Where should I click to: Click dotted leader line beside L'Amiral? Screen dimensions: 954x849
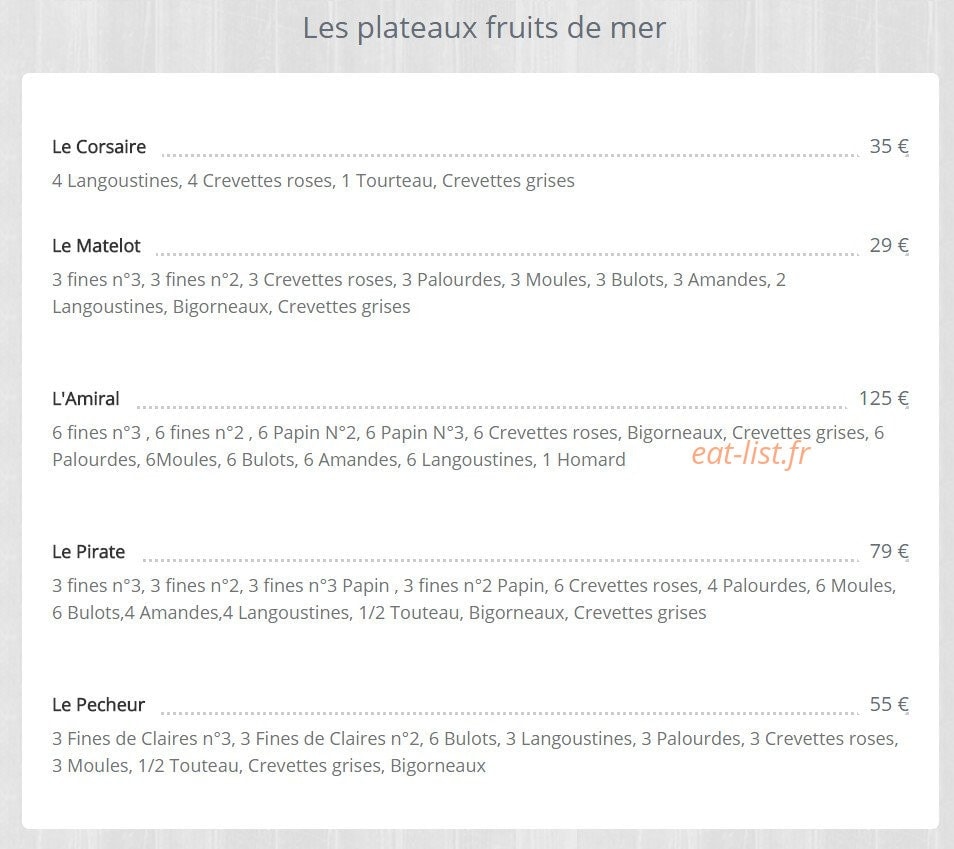pyautogui.click(x=492, y=407)
